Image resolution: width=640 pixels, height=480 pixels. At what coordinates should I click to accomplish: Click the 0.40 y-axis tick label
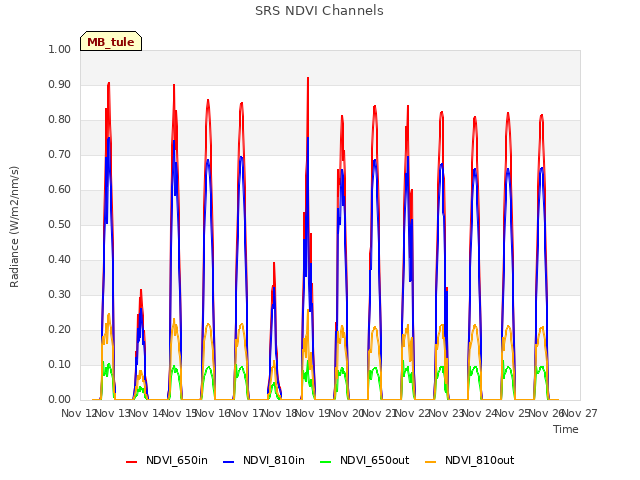[60, 260]
